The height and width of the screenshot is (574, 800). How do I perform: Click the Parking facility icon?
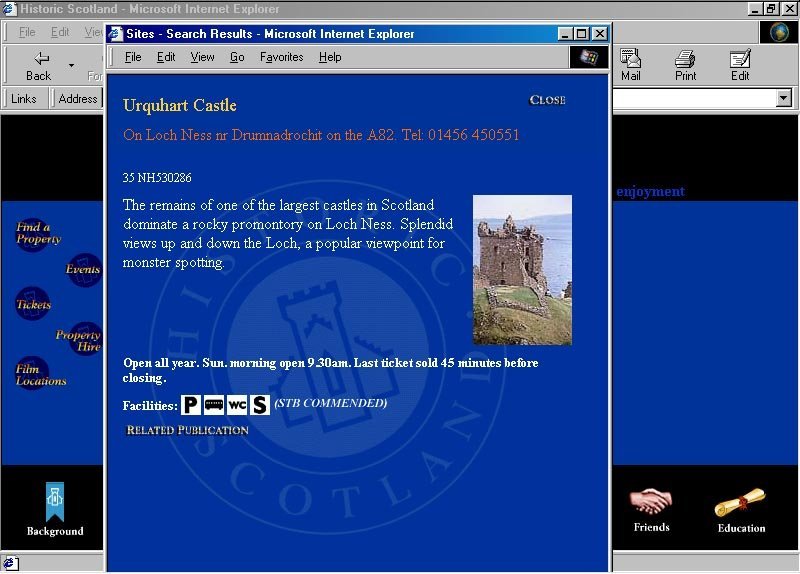pyautogui.click(x=191, y=405)
